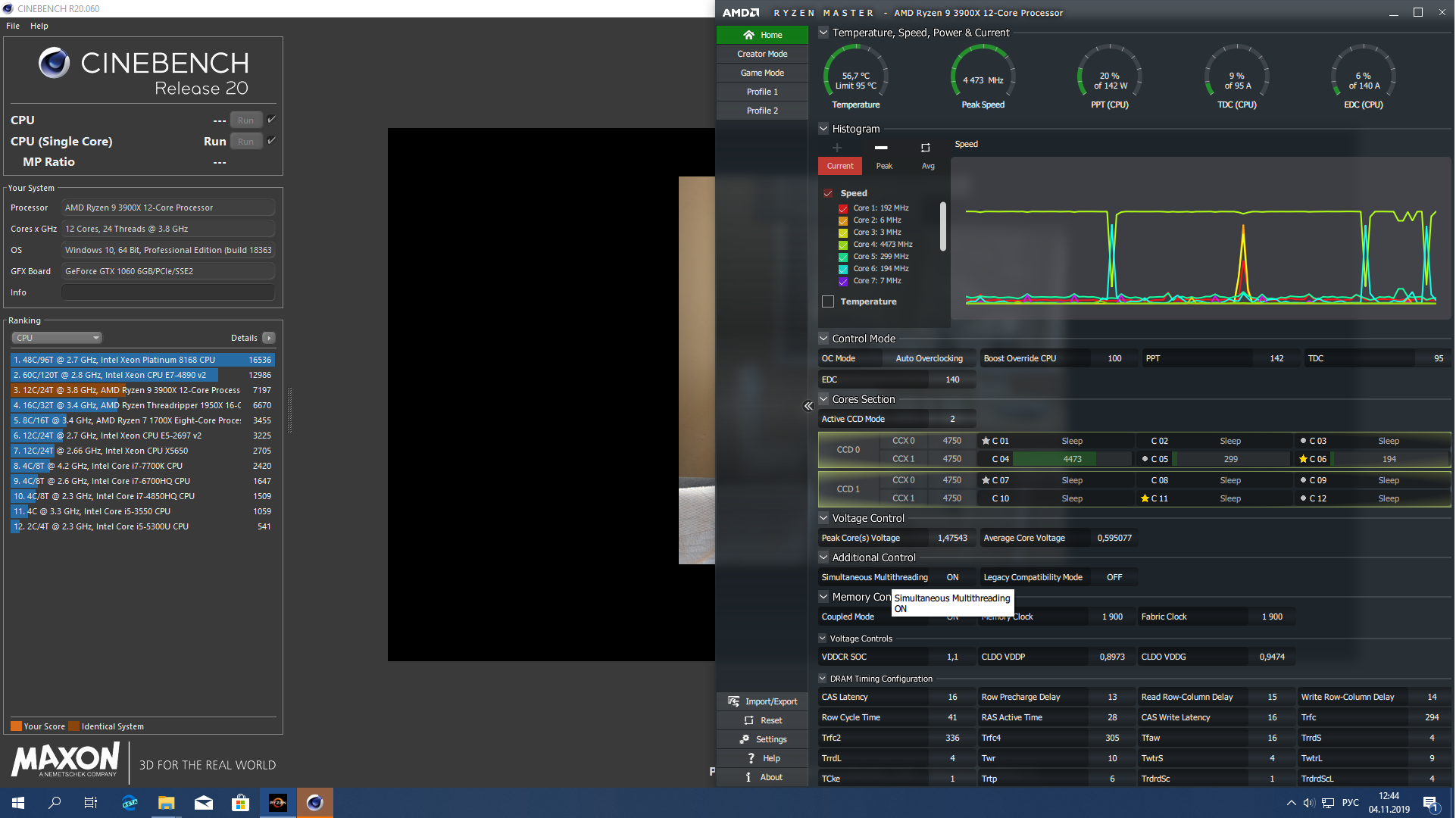Screen dimensions: 1456x818
Task: Collapse the sidebar with double-chevron icon
Action: (x=808, y=406)
